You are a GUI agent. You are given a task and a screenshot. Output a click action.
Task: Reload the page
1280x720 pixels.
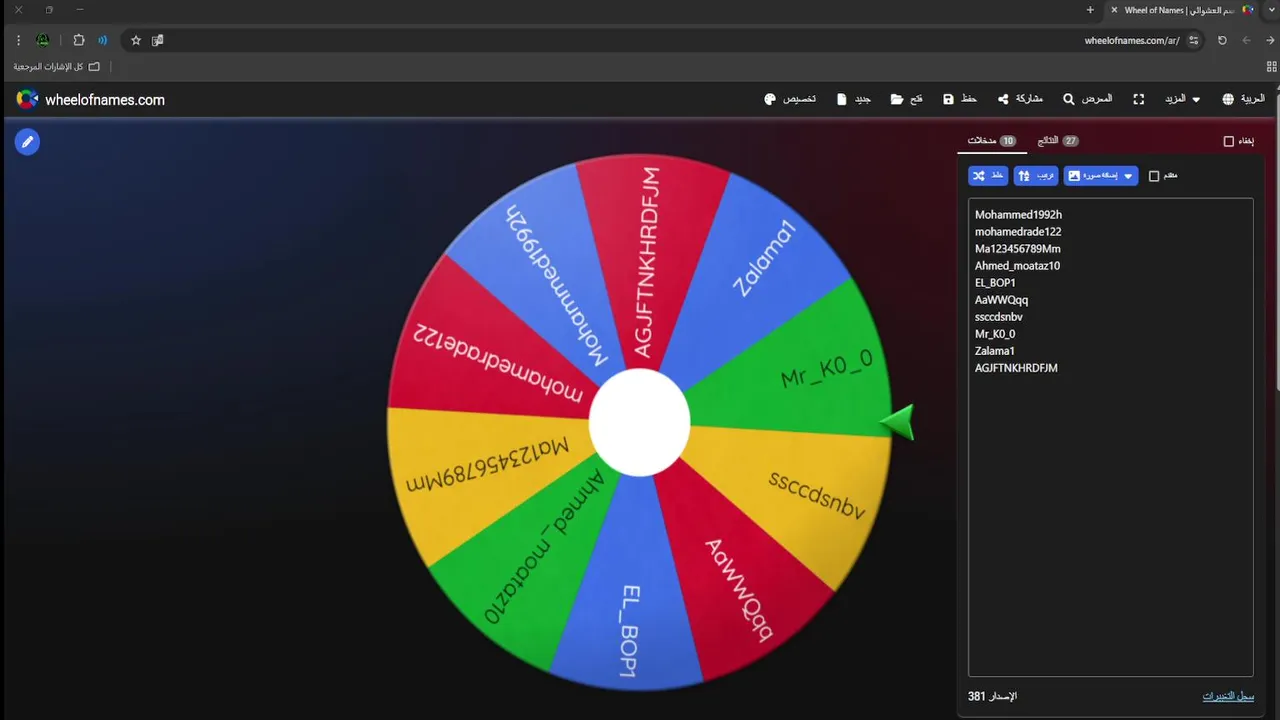pos(1222,40)
